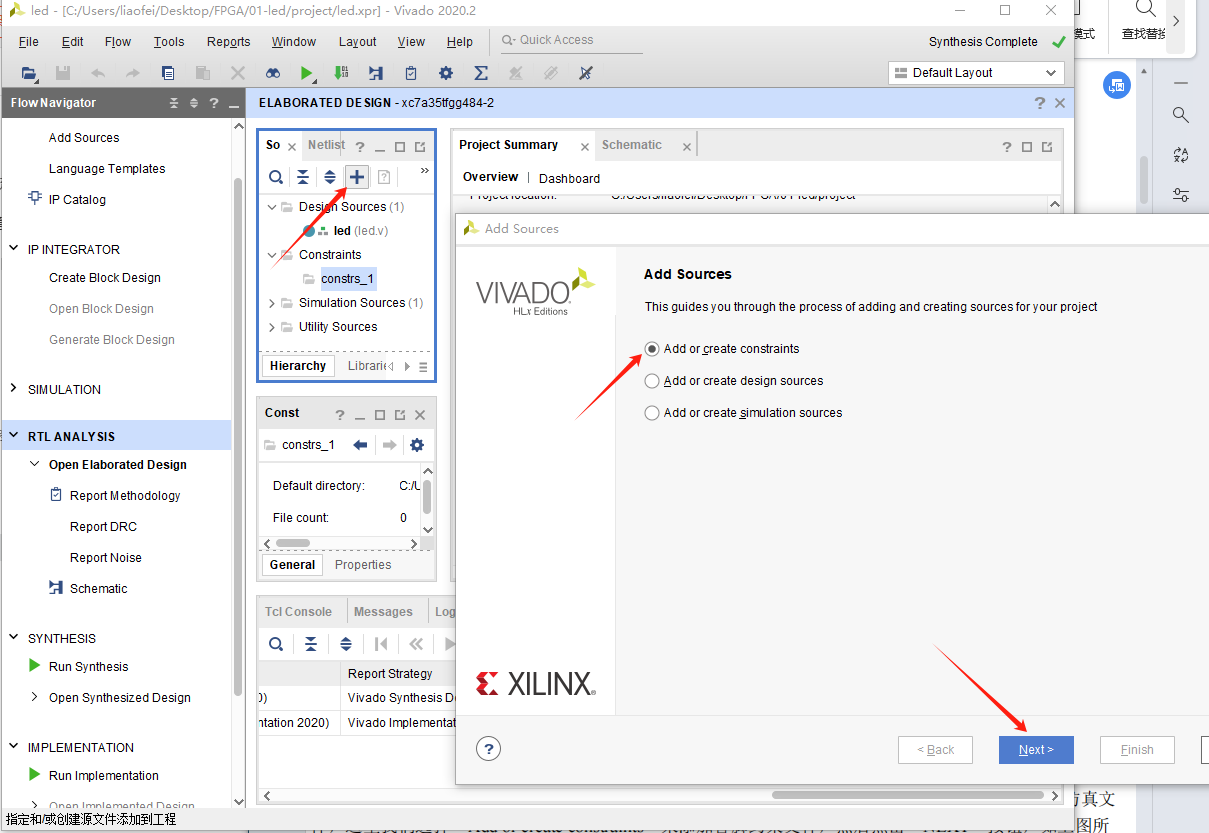Click the back arrow in Constraint properties panel
Screen dimensions: 1209x833
point(360,444)
